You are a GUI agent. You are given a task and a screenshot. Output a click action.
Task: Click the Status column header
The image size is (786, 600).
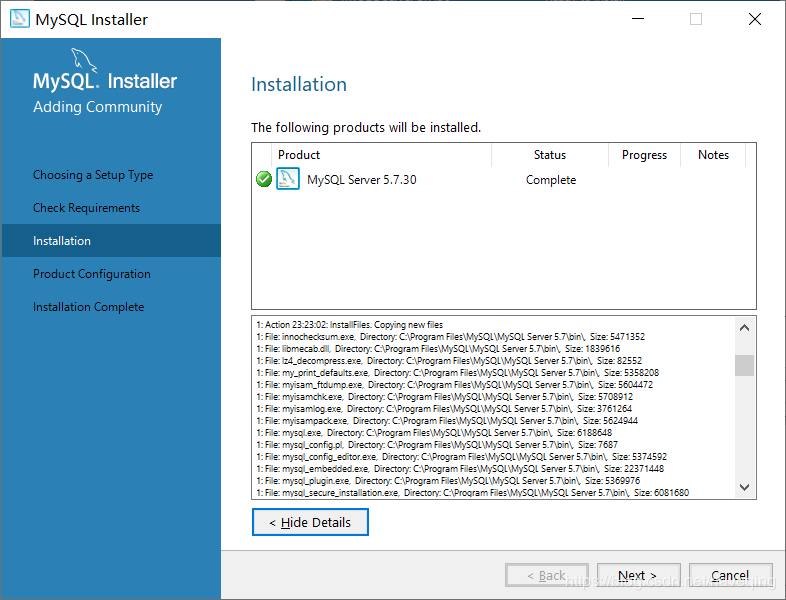click(550, 155)
